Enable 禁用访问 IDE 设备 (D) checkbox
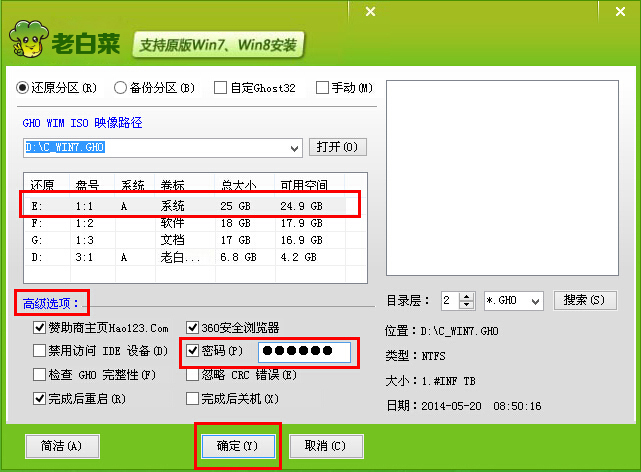The height and width of the screenshot is (472, 641). coord(39,351)
